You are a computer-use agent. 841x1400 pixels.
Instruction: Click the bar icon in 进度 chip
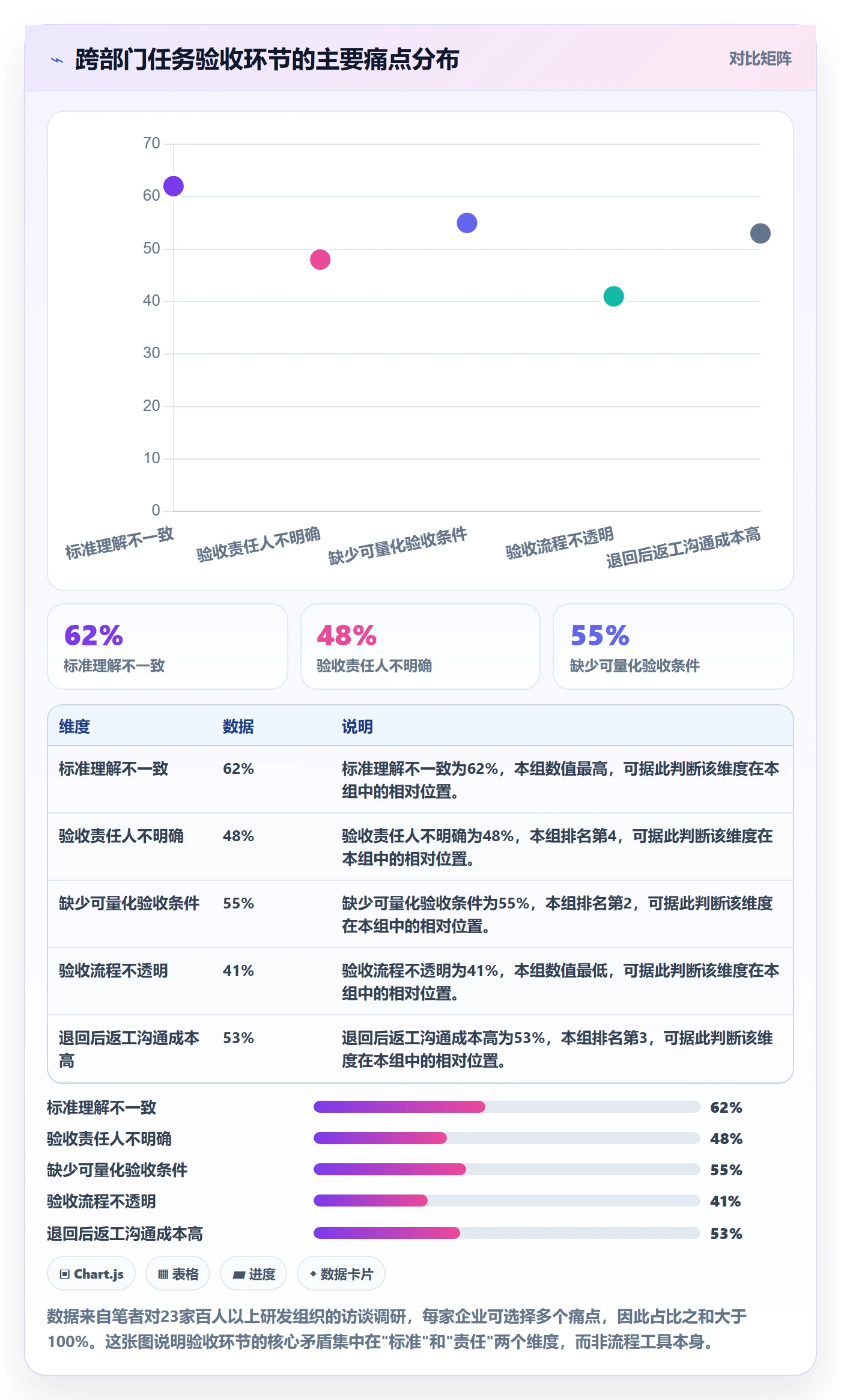click(x=239, y=1274)
